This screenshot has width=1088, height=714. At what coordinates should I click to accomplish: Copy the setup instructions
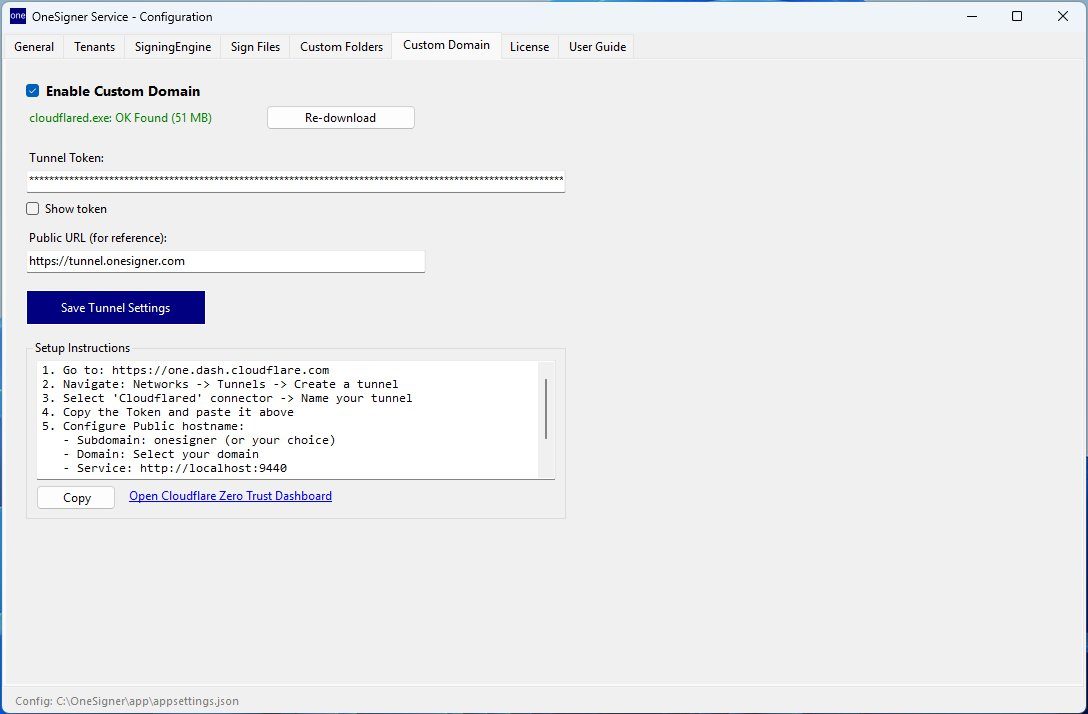click(x=76, y=498)
